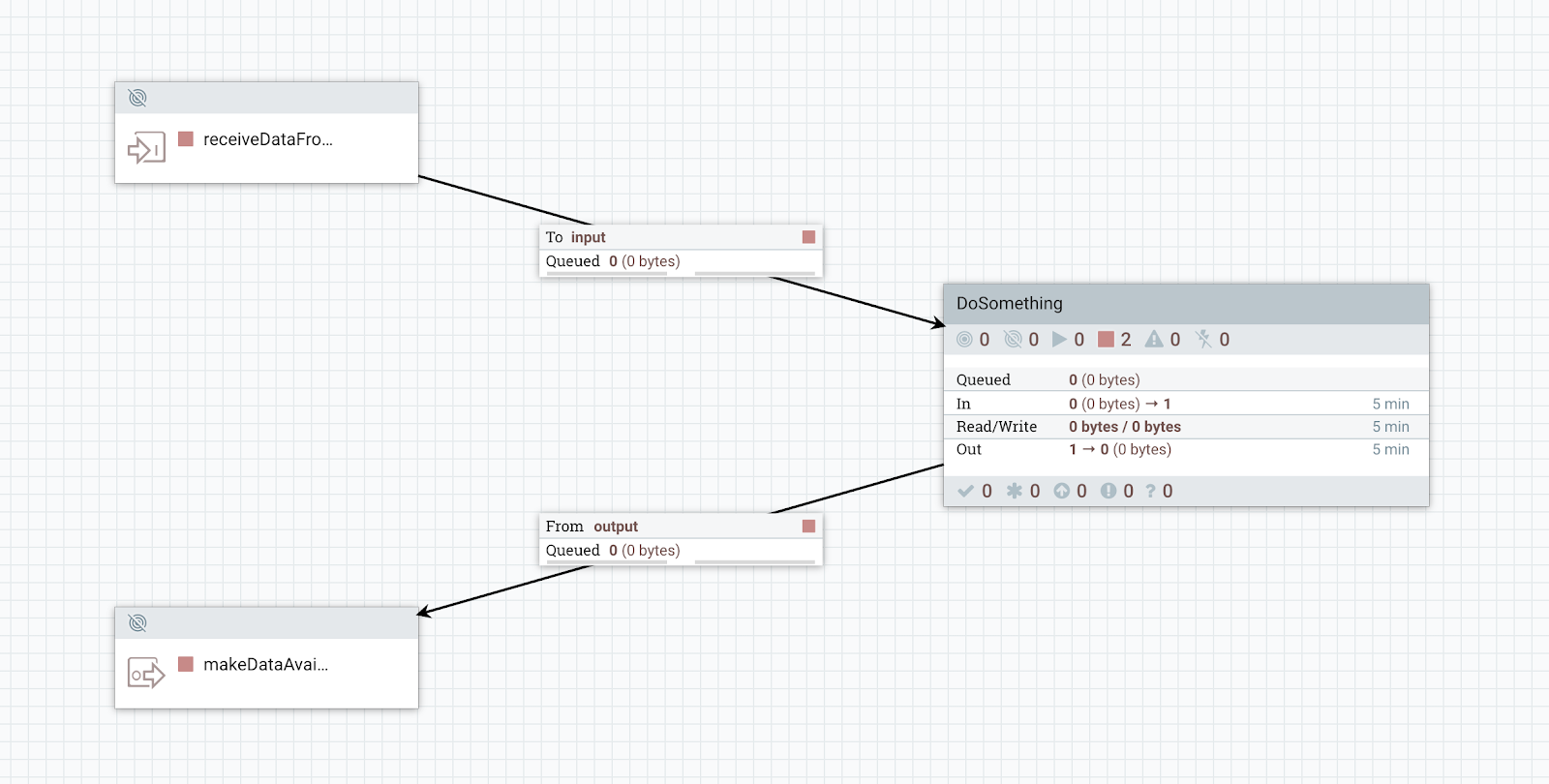Click the stopped components icon showing 2

click(x=1106, y=340)
